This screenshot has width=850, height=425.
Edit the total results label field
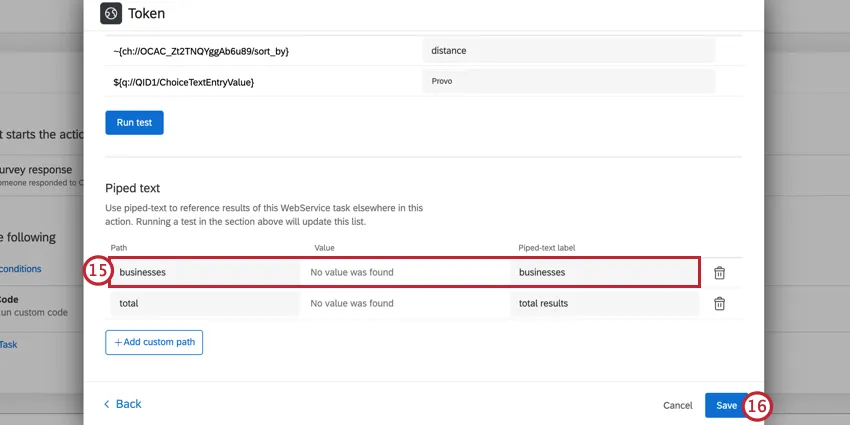click(604, 303)
